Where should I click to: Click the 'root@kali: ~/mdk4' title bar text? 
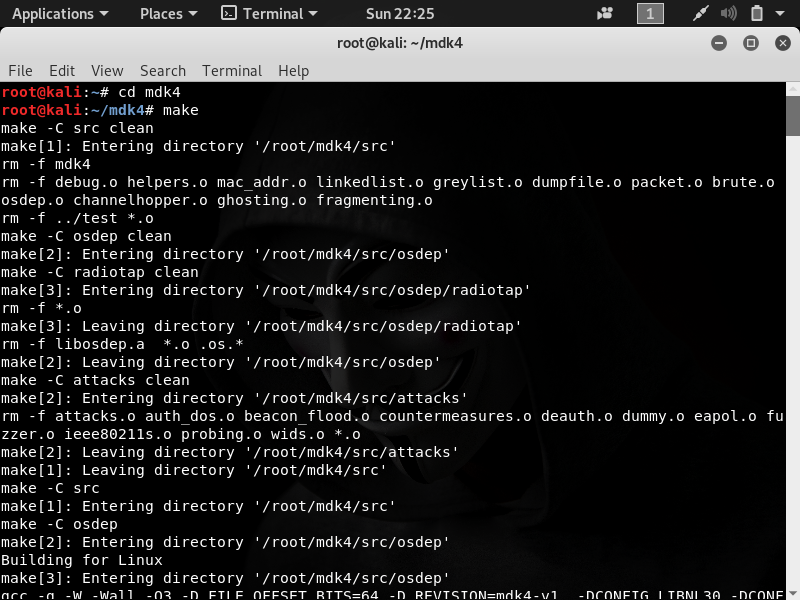(x=399, y=43)
